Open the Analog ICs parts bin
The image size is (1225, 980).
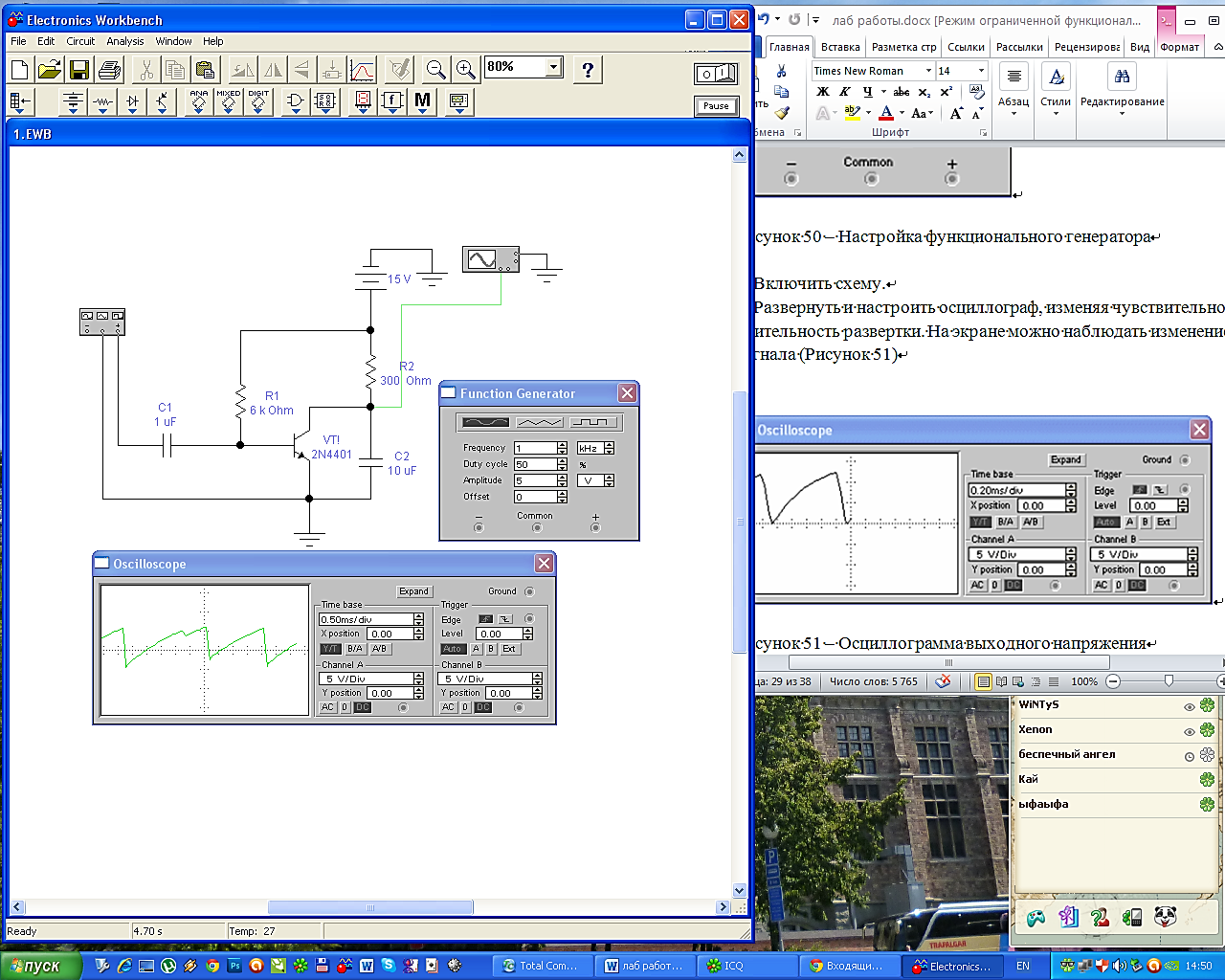click(x=198, y=101)
